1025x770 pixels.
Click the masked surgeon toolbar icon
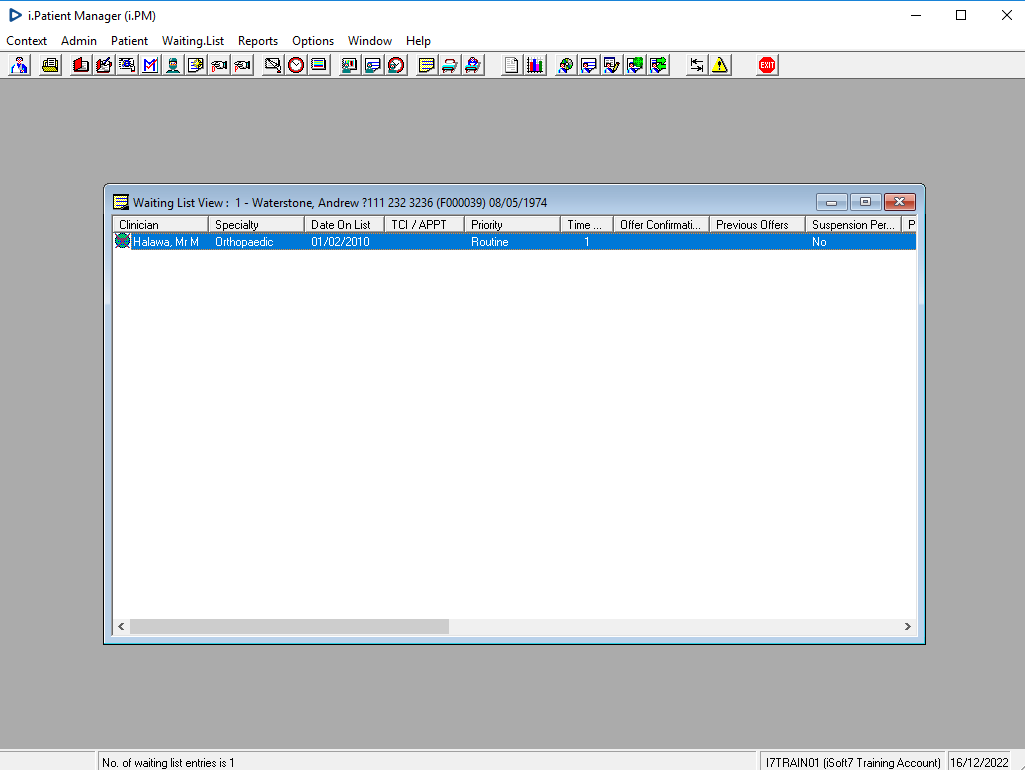(173, 65)
